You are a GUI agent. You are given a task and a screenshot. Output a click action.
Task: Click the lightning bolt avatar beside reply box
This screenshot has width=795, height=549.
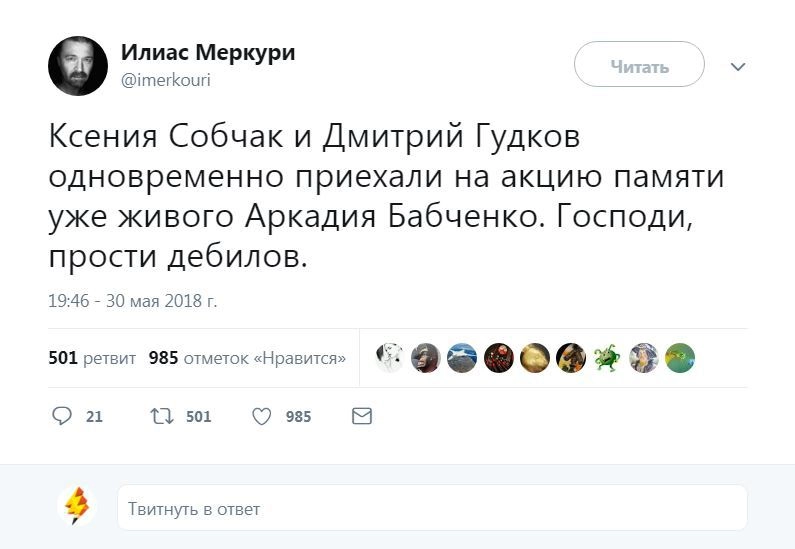tap(77, 507)
